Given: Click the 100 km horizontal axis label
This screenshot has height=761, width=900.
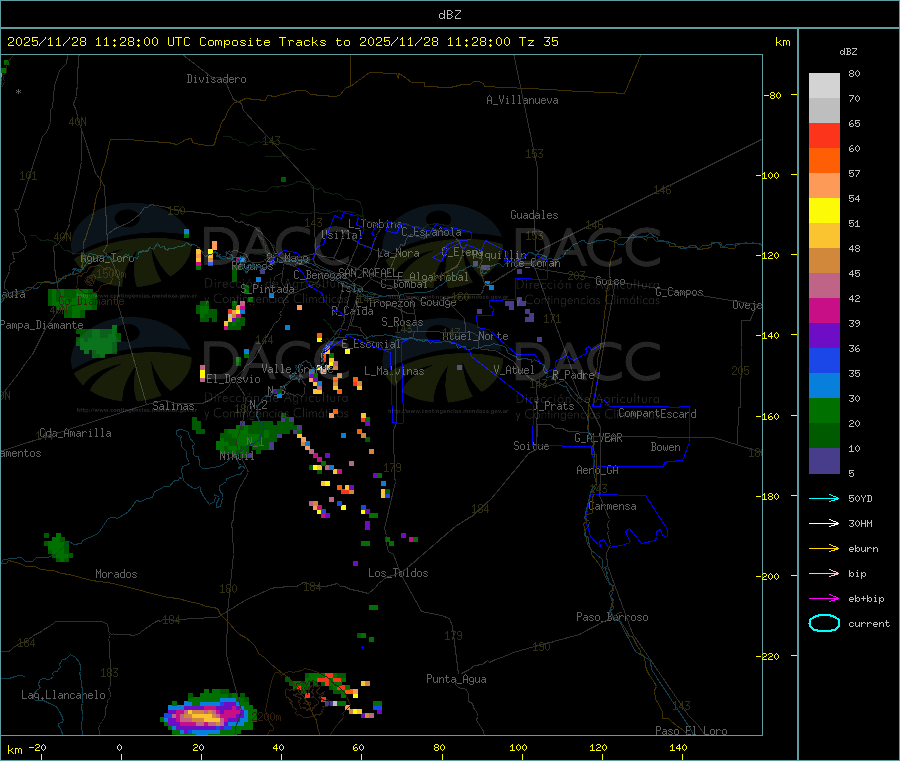Looking at the screenshot, I should pos(518,747).
